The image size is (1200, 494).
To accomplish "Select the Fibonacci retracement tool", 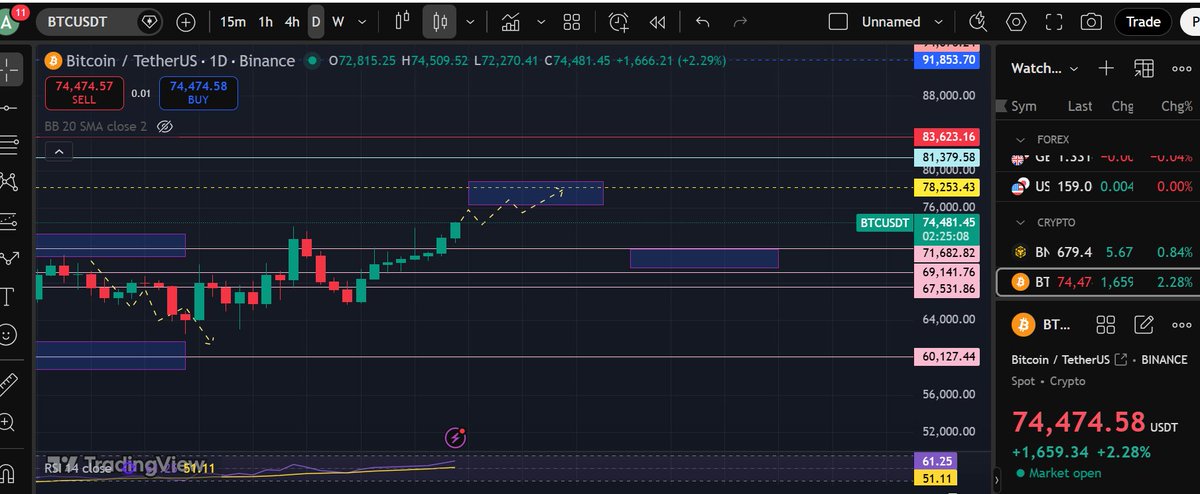I will coord(10,145).
